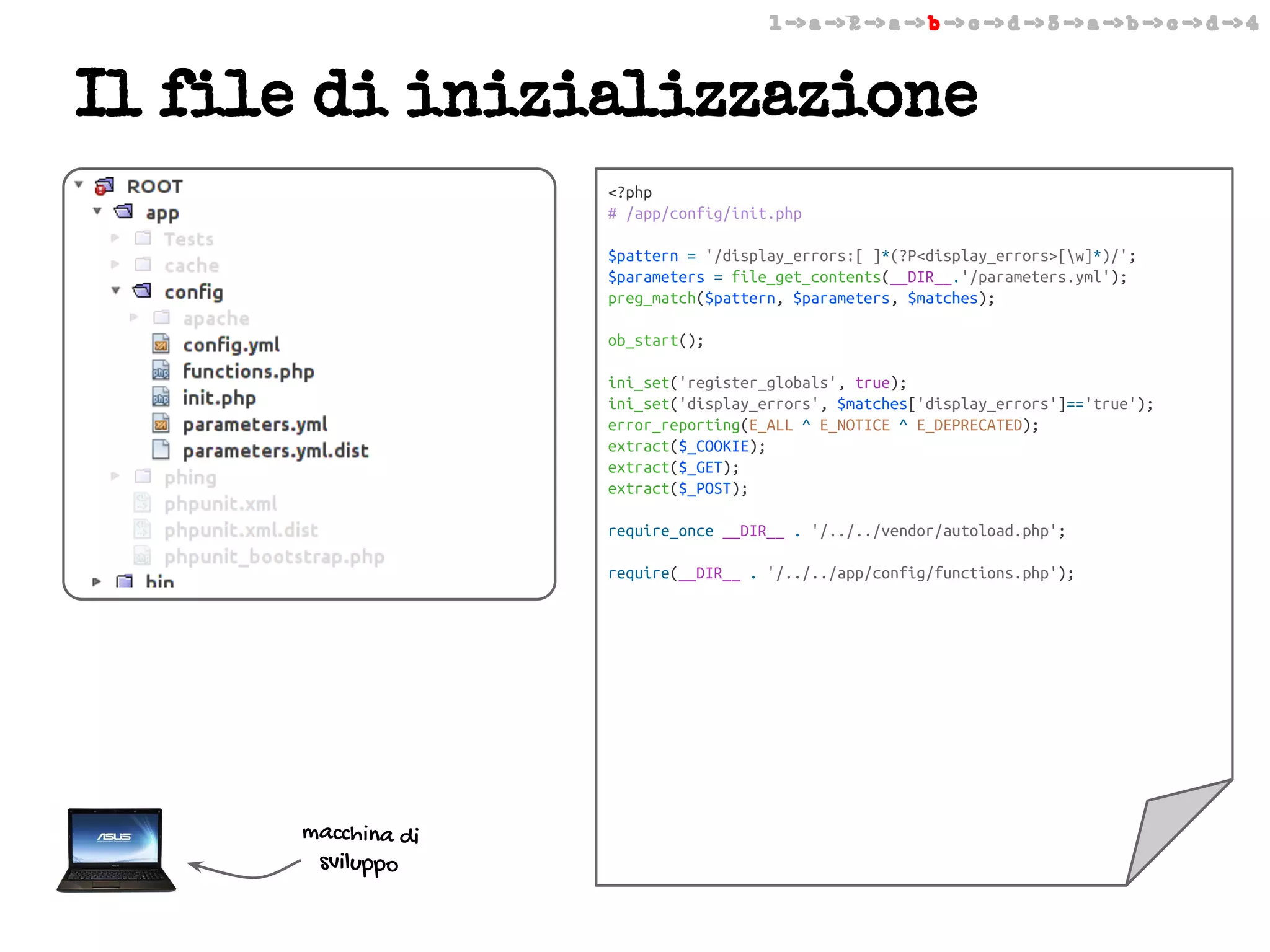Open config.yml in the tree

pyautogui.click(x=231, y=345)
